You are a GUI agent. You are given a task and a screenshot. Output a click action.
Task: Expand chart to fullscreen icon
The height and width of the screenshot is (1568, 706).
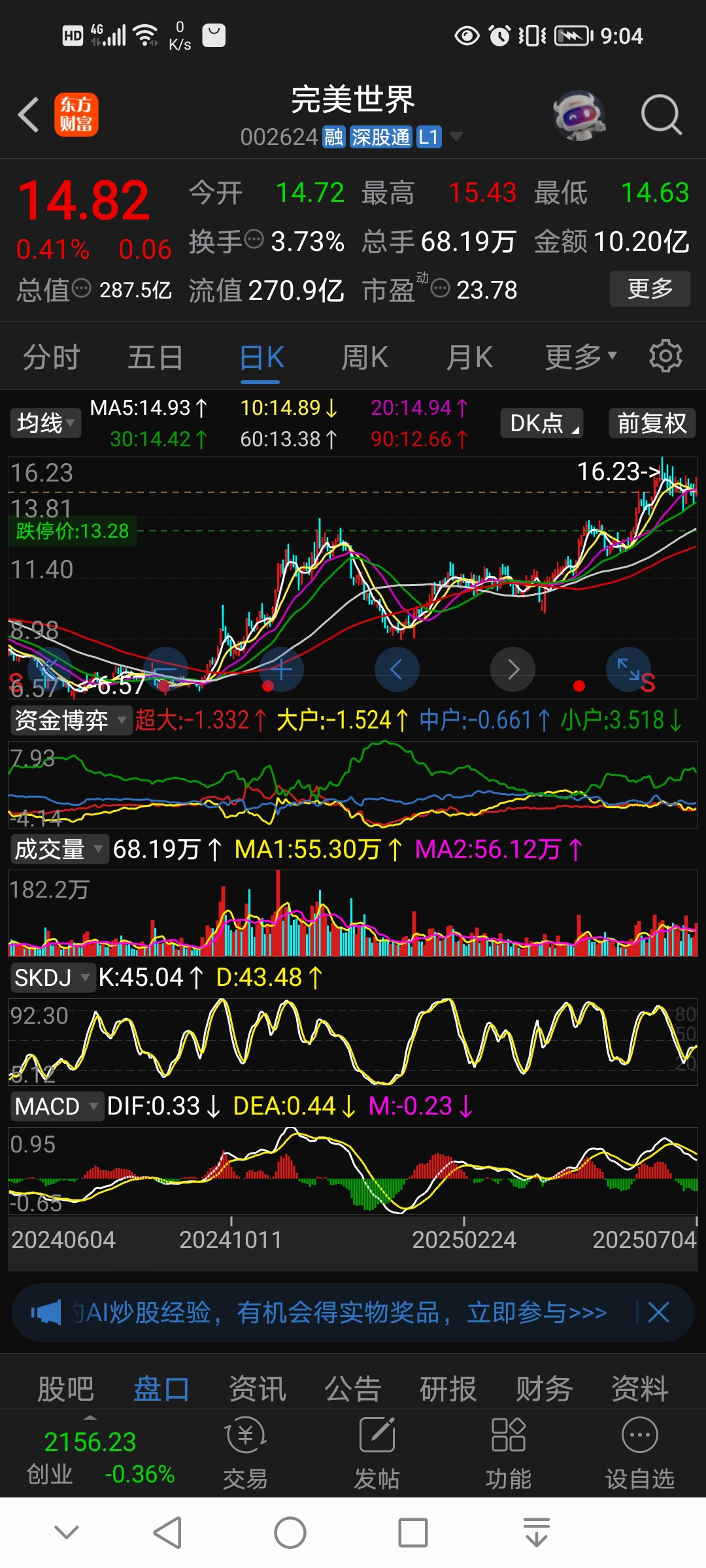(x=629, y=670)
